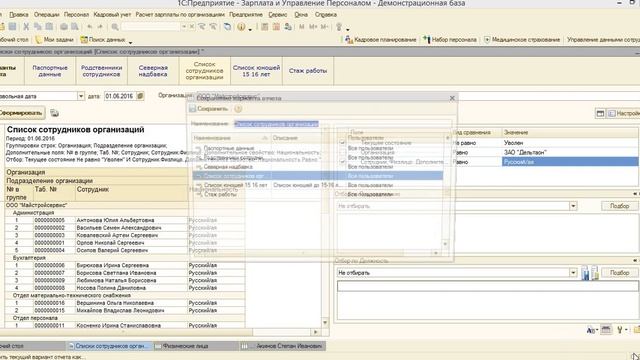Image resolution: width=640 pixels, height=360 pixels.
Task: Open the period type dropdown left of date
Action: click(81, 96)
